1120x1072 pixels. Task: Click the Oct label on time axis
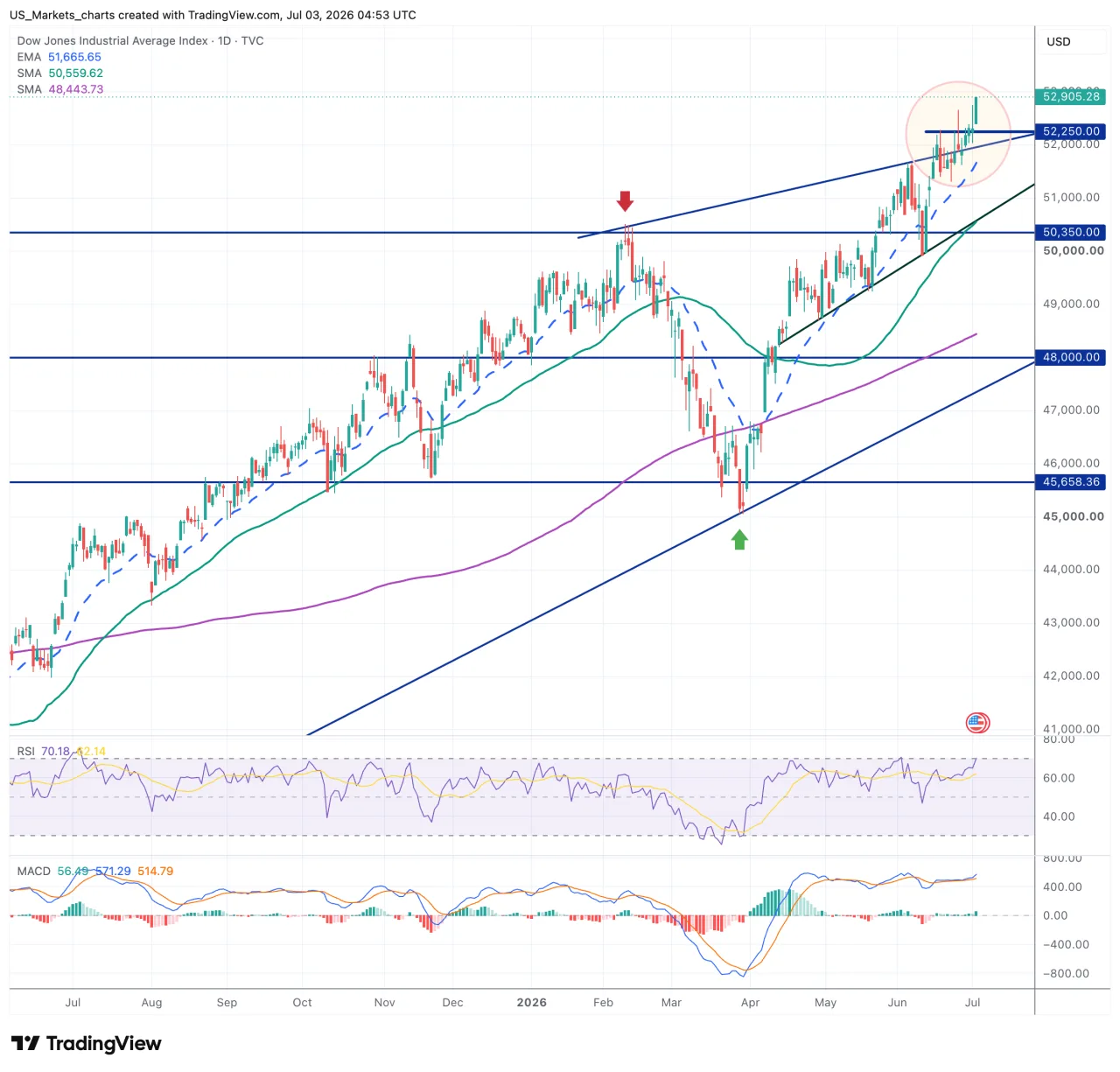pyautogui.click(x=302, y=1002)
